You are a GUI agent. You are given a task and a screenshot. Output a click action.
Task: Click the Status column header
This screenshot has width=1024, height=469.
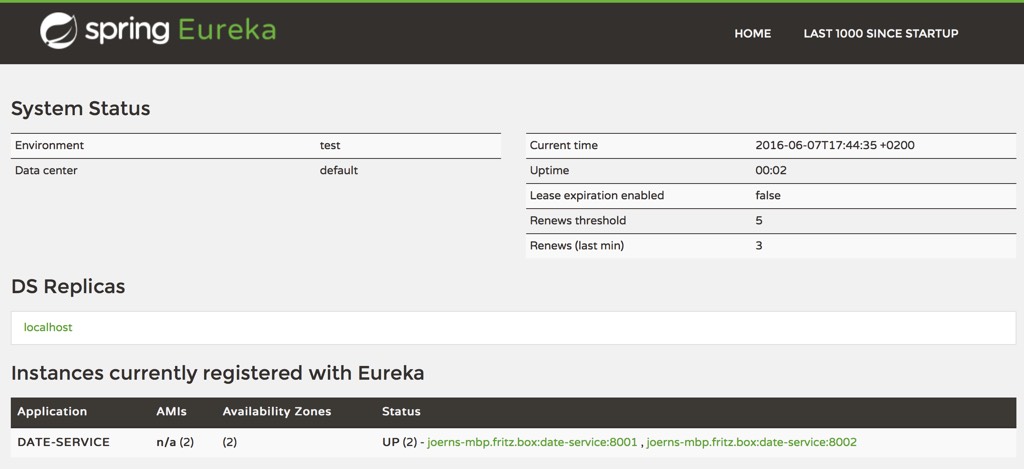[x=401, y=412]
